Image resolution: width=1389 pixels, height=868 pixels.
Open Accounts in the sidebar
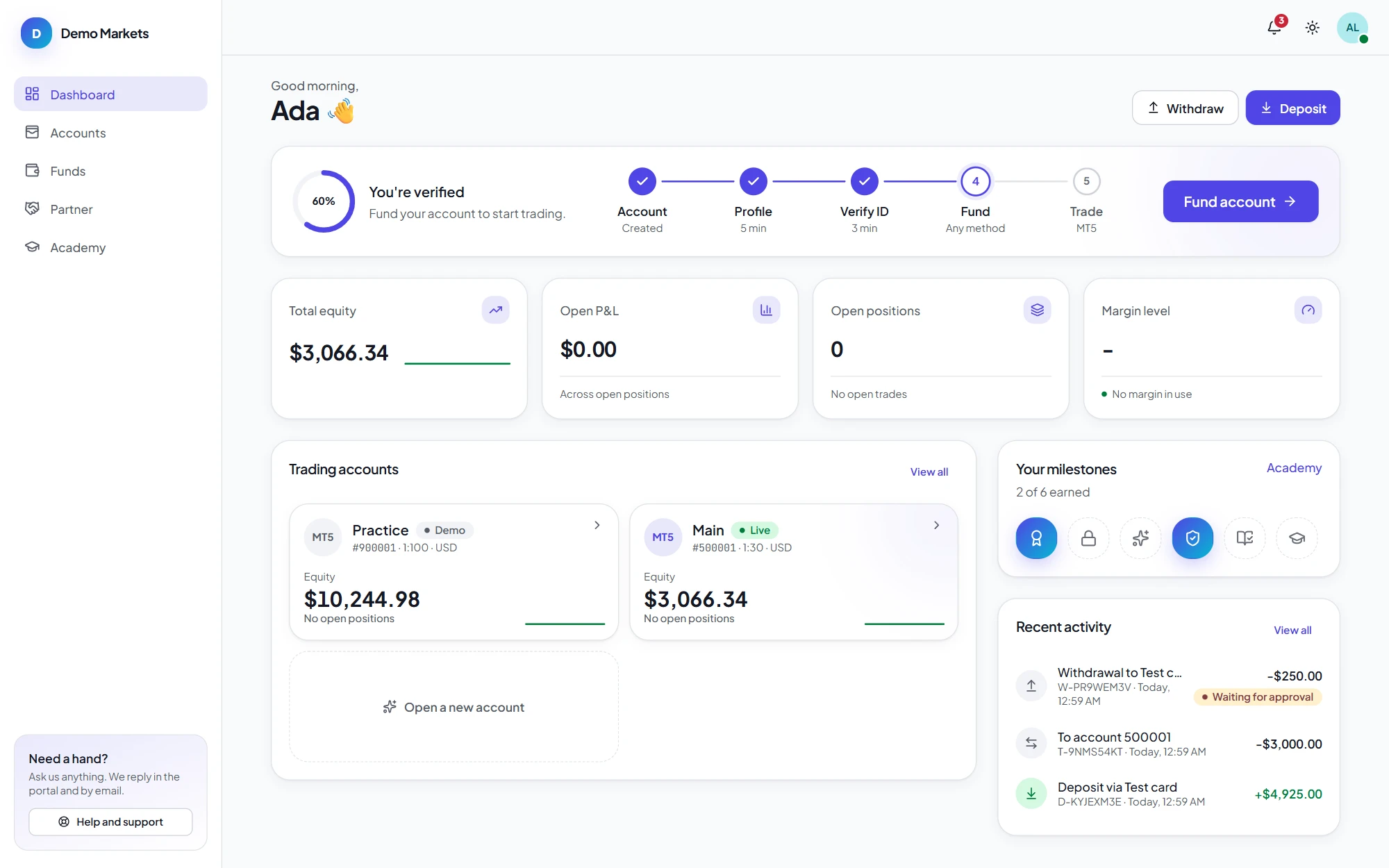tap(110, 133)
